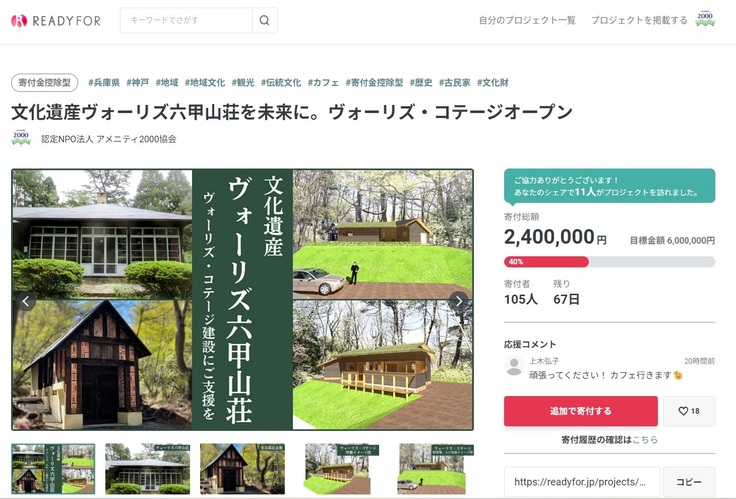Click the search magnifier icon
The width and height of the screenshot is (736, 499).
coord(265,20)
